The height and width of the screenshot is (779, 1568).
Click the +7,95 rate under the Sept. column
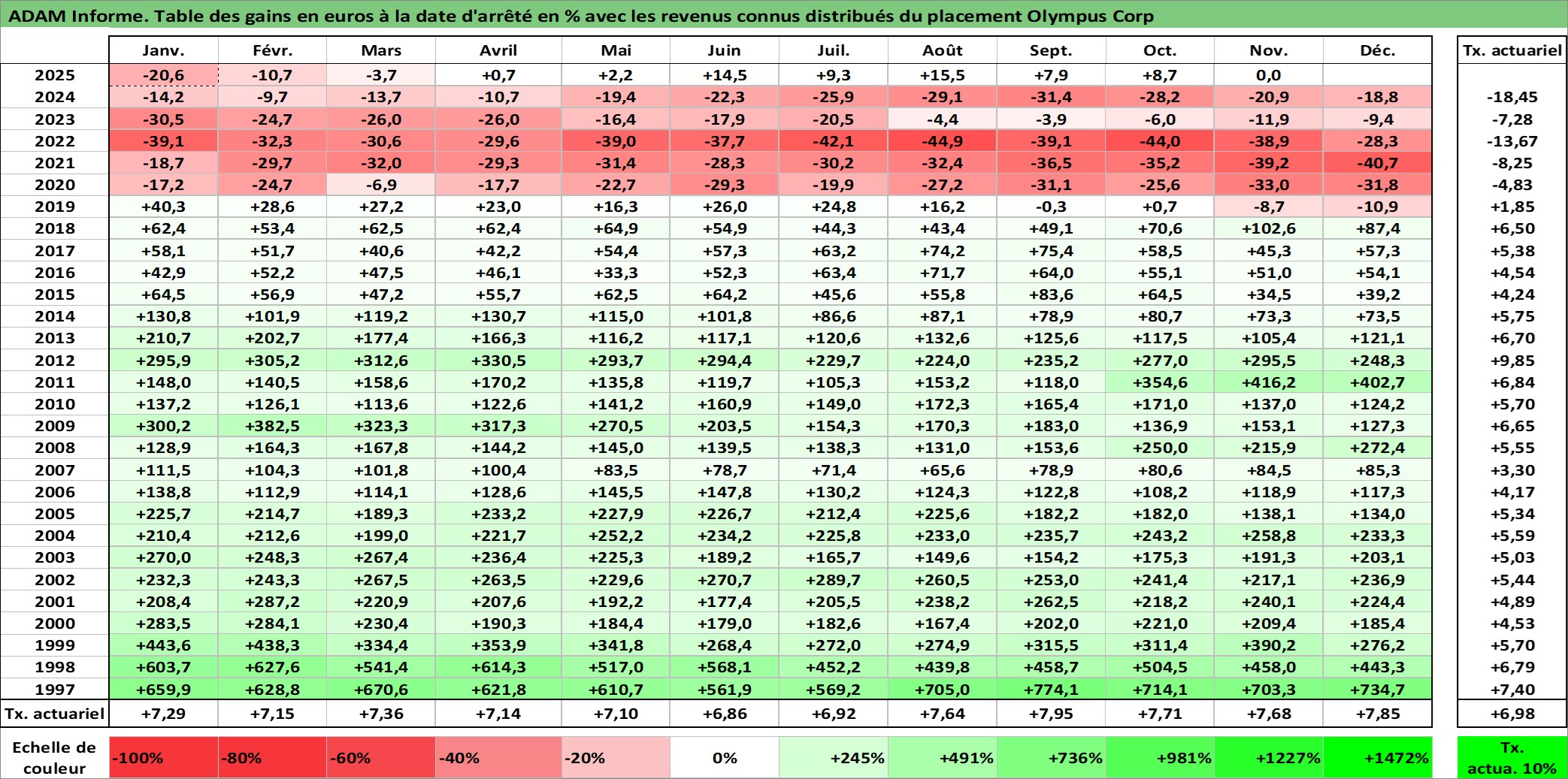1051,714
